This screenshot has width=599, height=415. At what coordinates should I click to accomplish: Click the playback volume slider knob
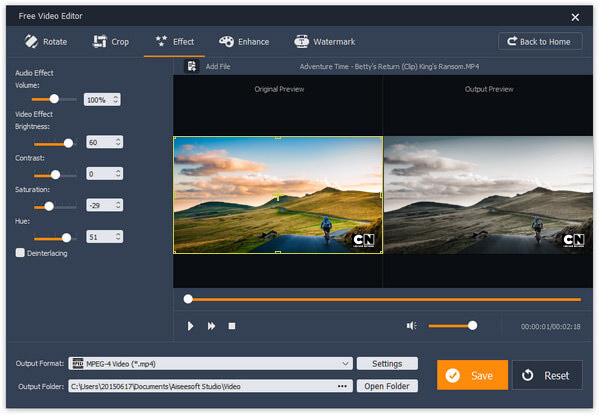click(473, 326)
